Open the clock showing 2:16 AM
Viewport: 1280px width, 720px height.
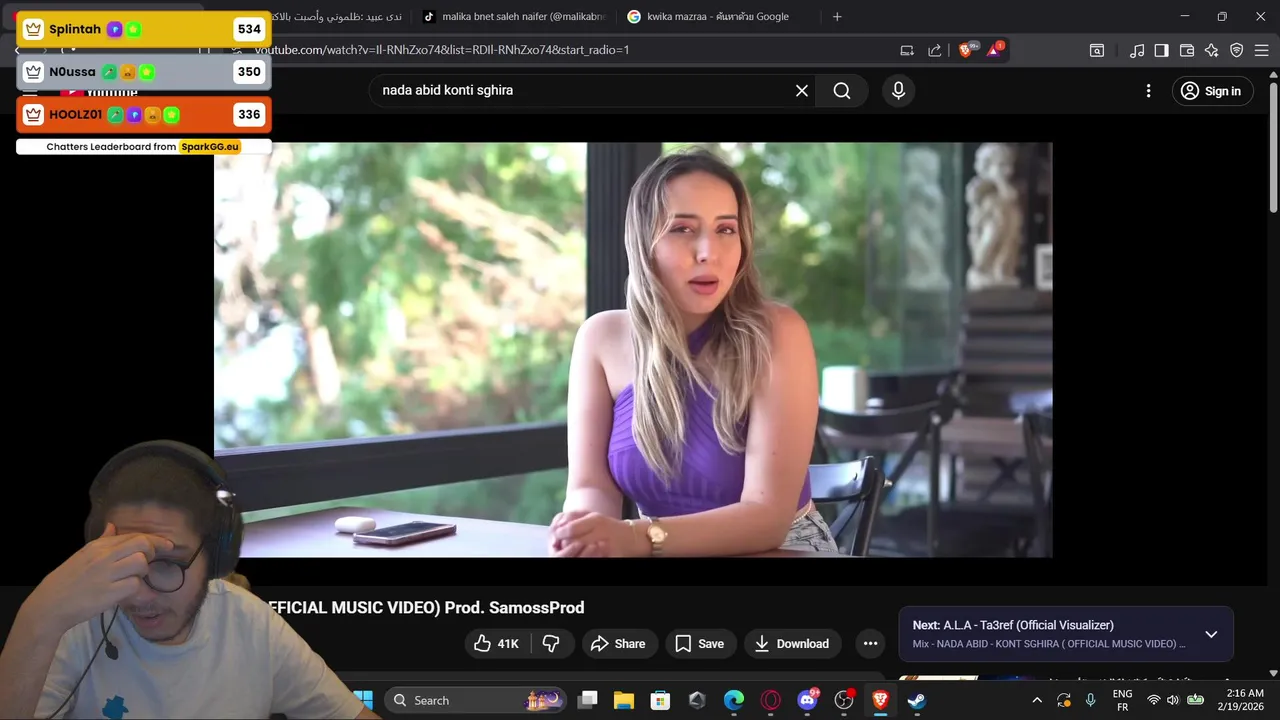pos(1240,700)
